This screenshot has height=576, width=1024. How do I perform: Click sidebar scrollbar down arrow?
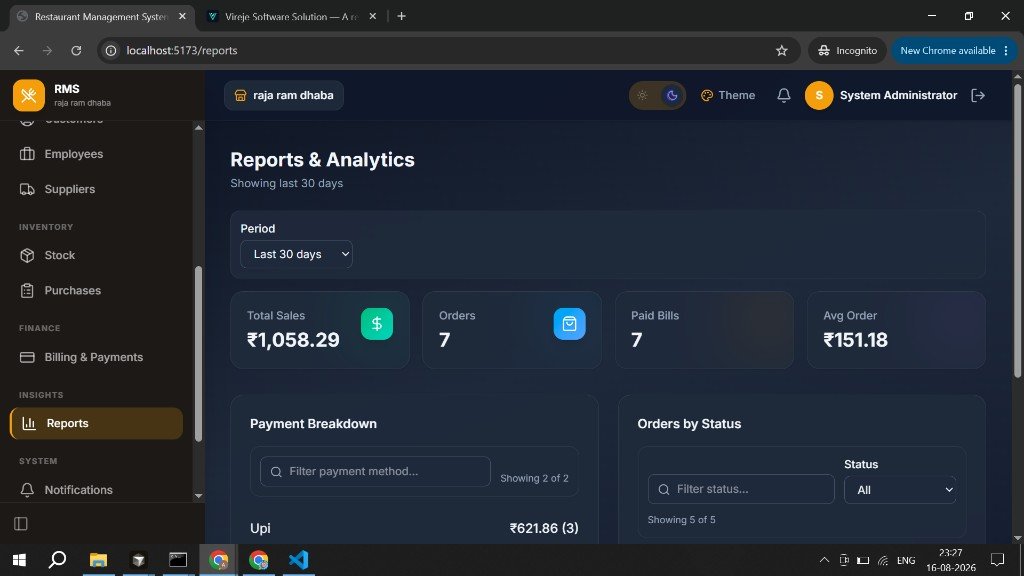pyautogui.click(x=199, y=496)
